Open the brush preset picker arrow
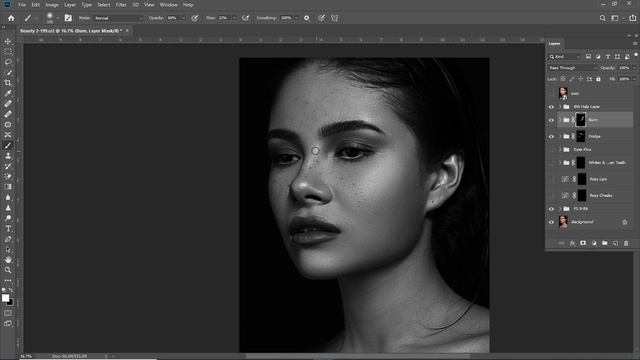Viewport: 640px width, 360px height. click(x=58, y=18)
